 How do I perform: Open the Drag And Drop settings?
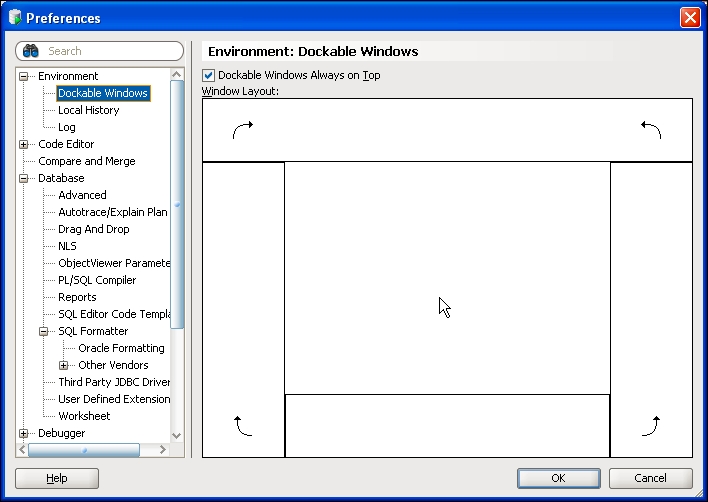click(x=93, y=229)
